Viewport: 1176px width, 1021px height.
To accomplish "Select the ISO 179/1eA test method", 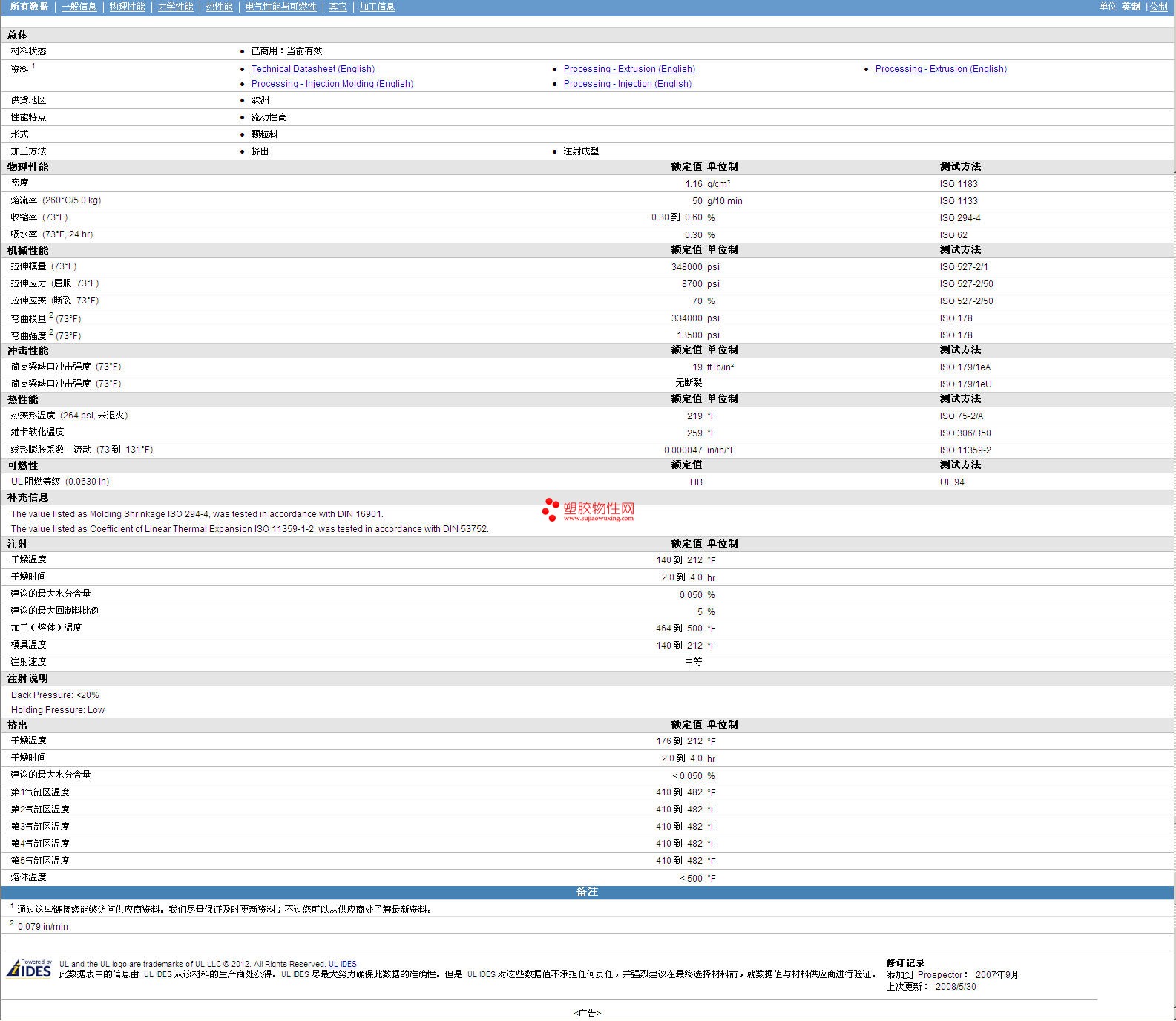I will [x=965, y=367].
